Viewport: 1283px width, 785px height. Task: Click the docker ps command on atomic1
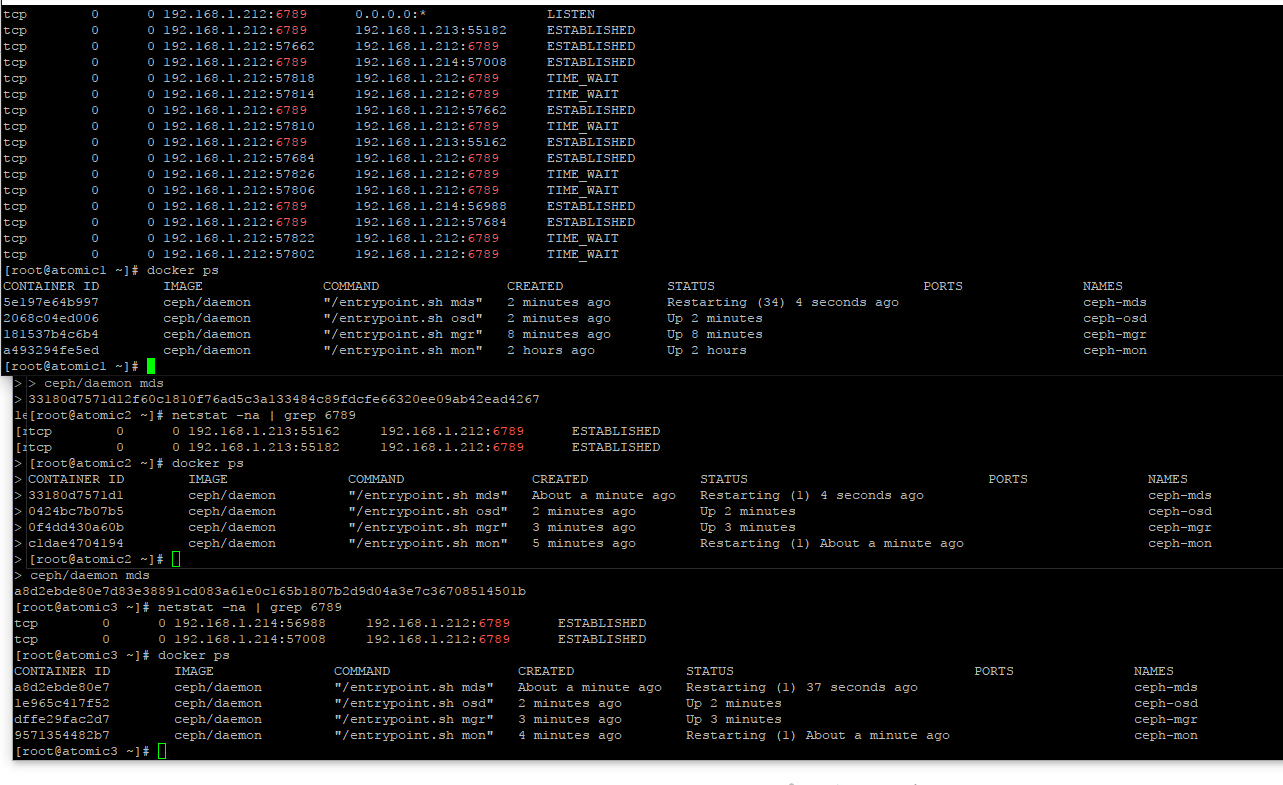pyautogui.click(x=183, y=270)
